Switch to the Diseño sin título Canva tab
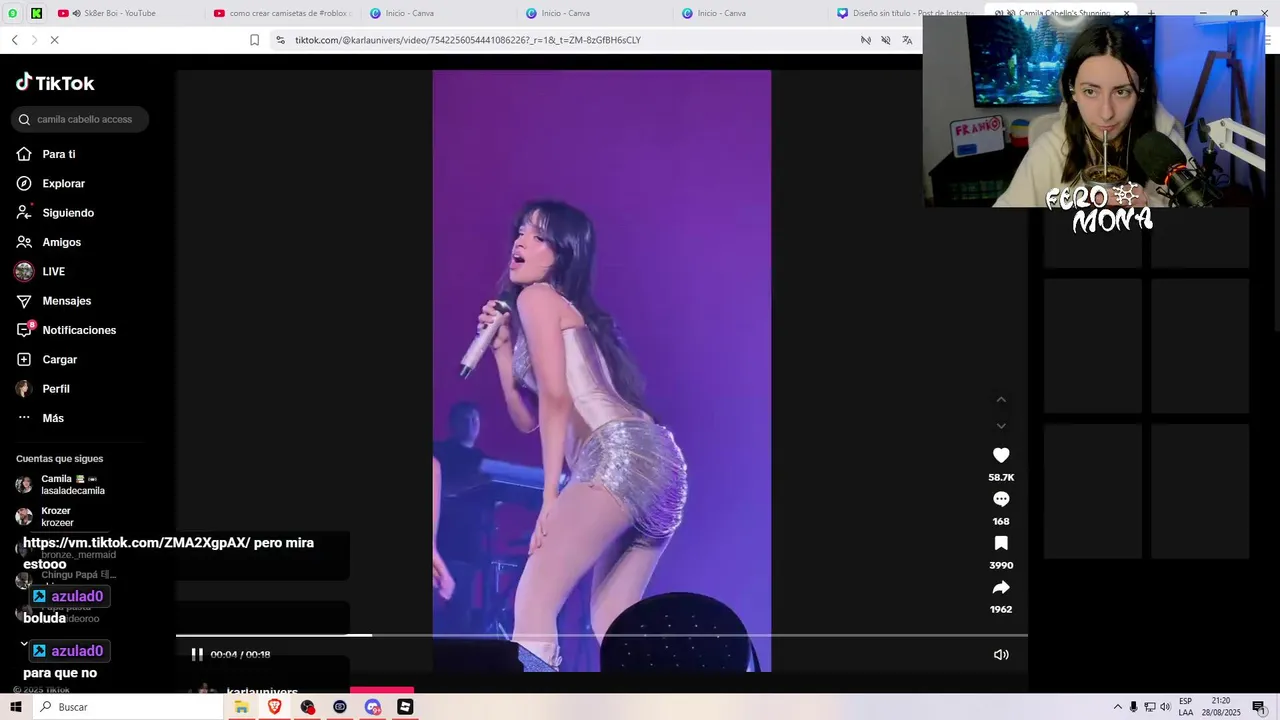 tap(906, 13)
